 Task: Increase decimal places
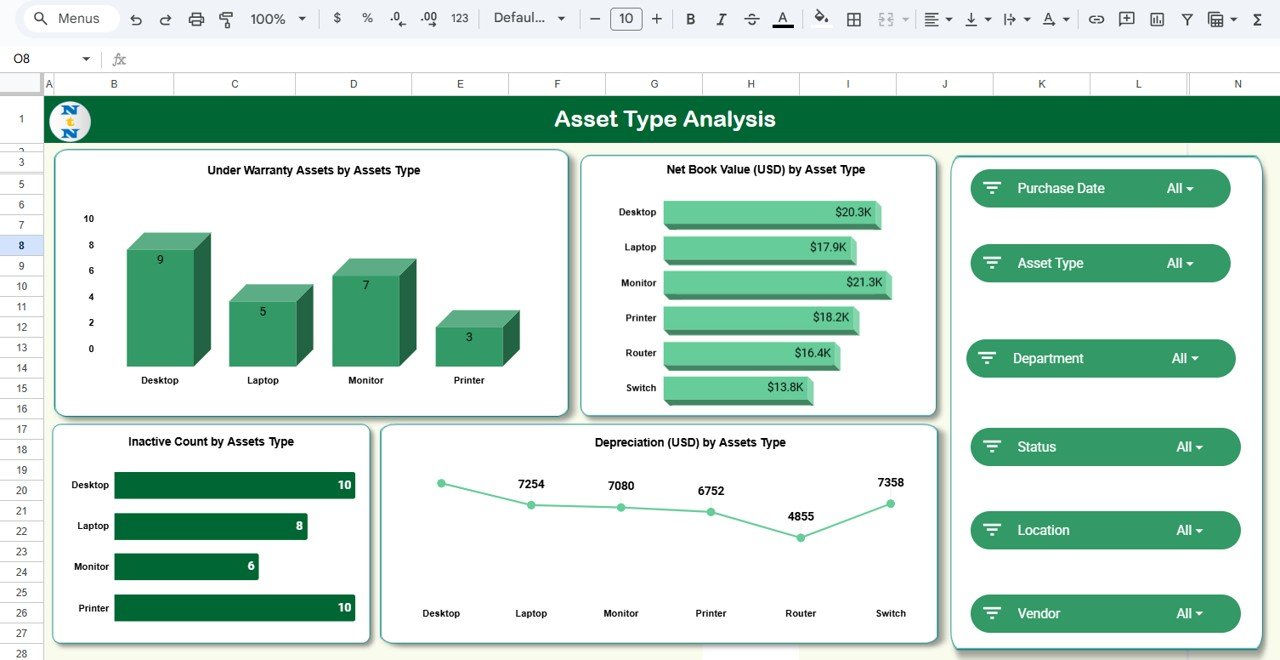pyautogui.click(x=427, y=18)
